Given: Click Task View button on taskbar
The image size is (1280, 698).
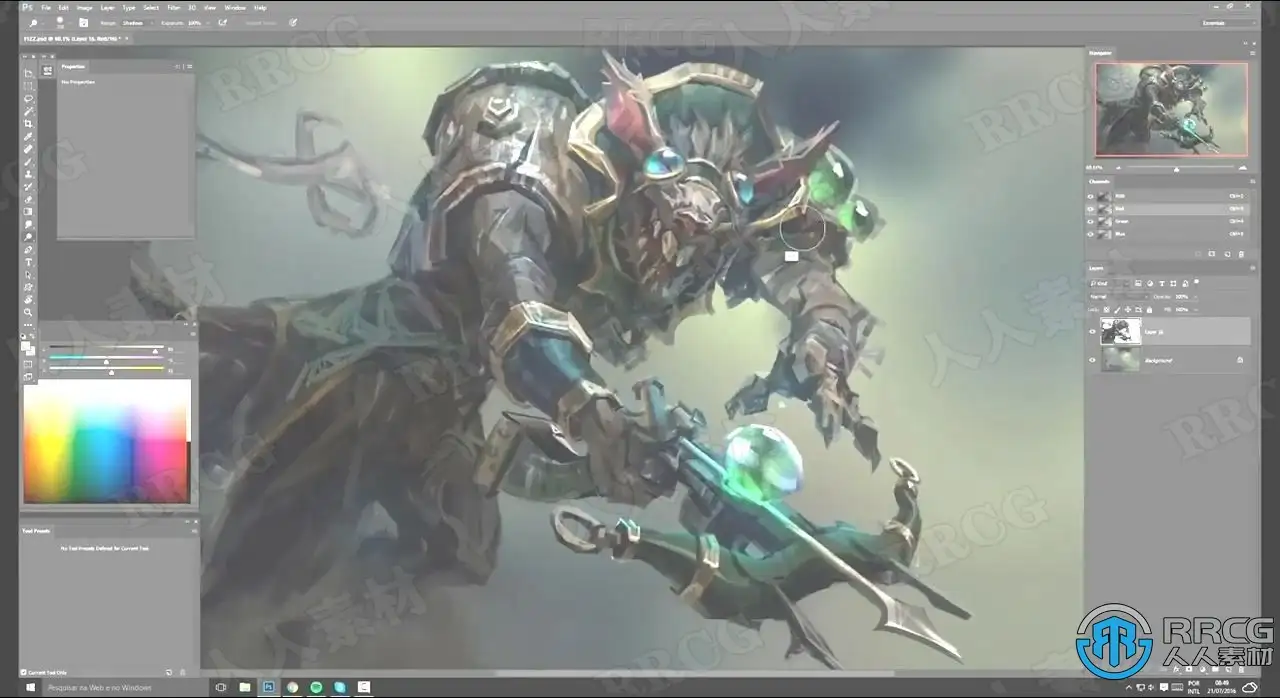Looking at the screenshot, I should click(x=221, y=687).
